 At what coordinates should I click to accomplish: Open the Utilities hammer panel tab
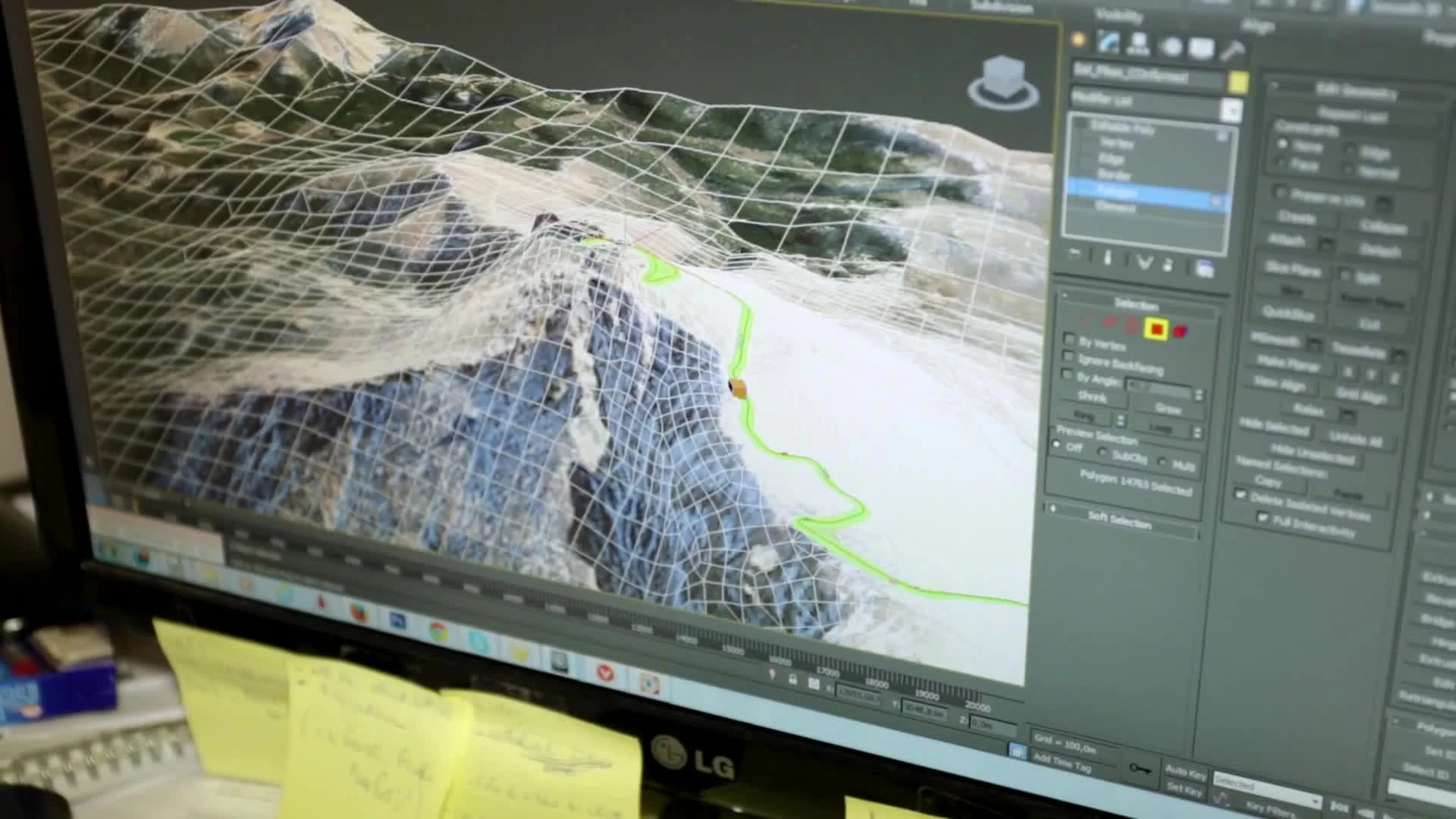1233,51
